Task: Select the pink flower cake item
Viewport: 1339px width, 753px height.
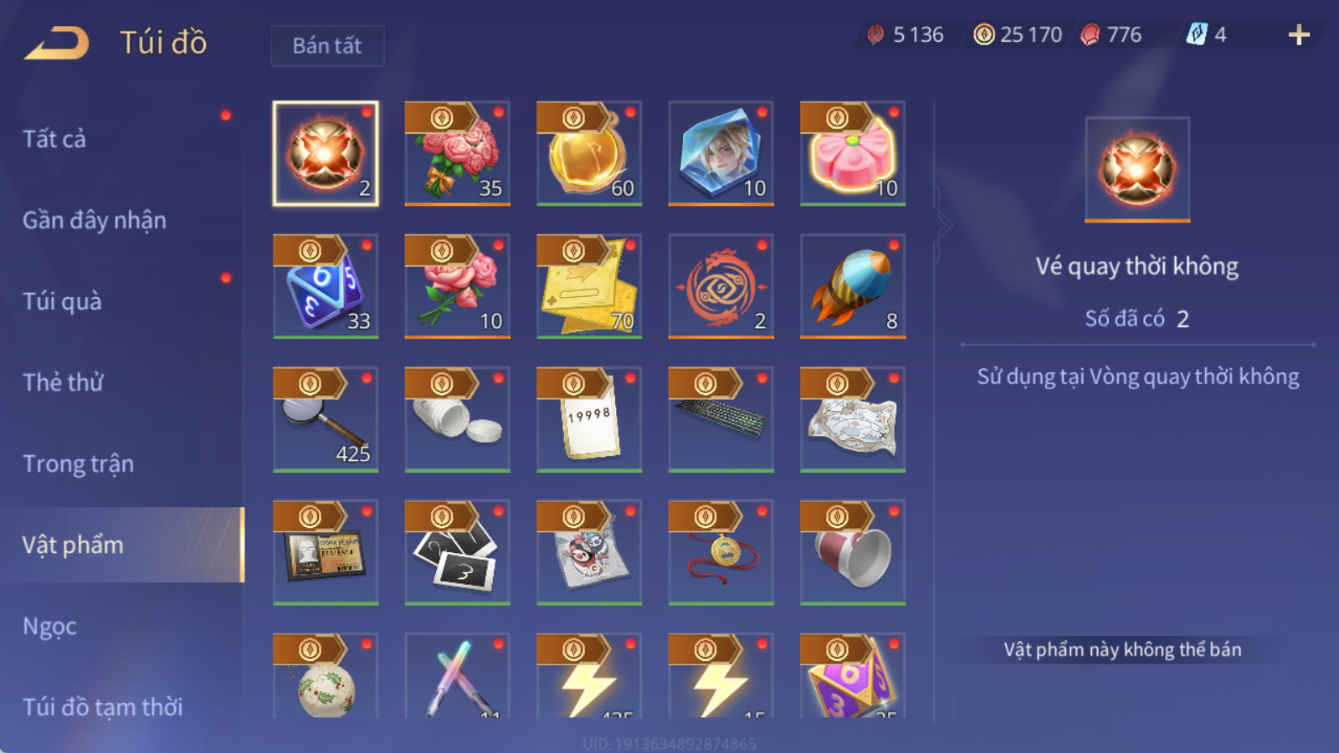Action: (x=853, y=153)
